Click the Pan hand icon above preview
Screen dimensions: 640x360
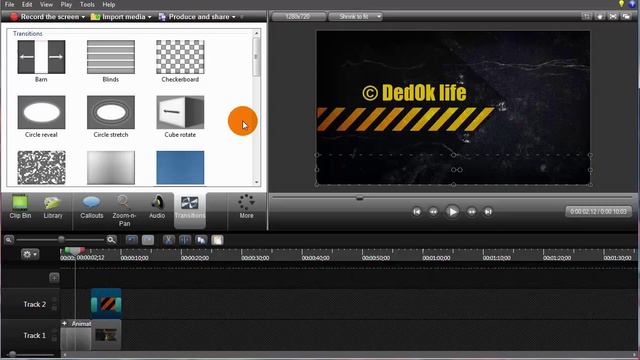pos(600,16)
